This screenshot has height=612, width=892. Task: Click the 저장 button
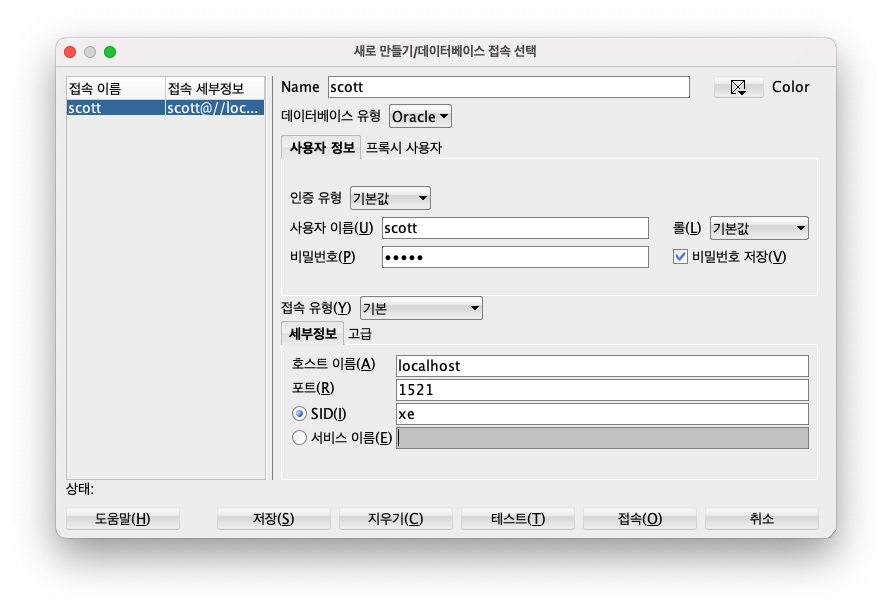tap(274, 519)
